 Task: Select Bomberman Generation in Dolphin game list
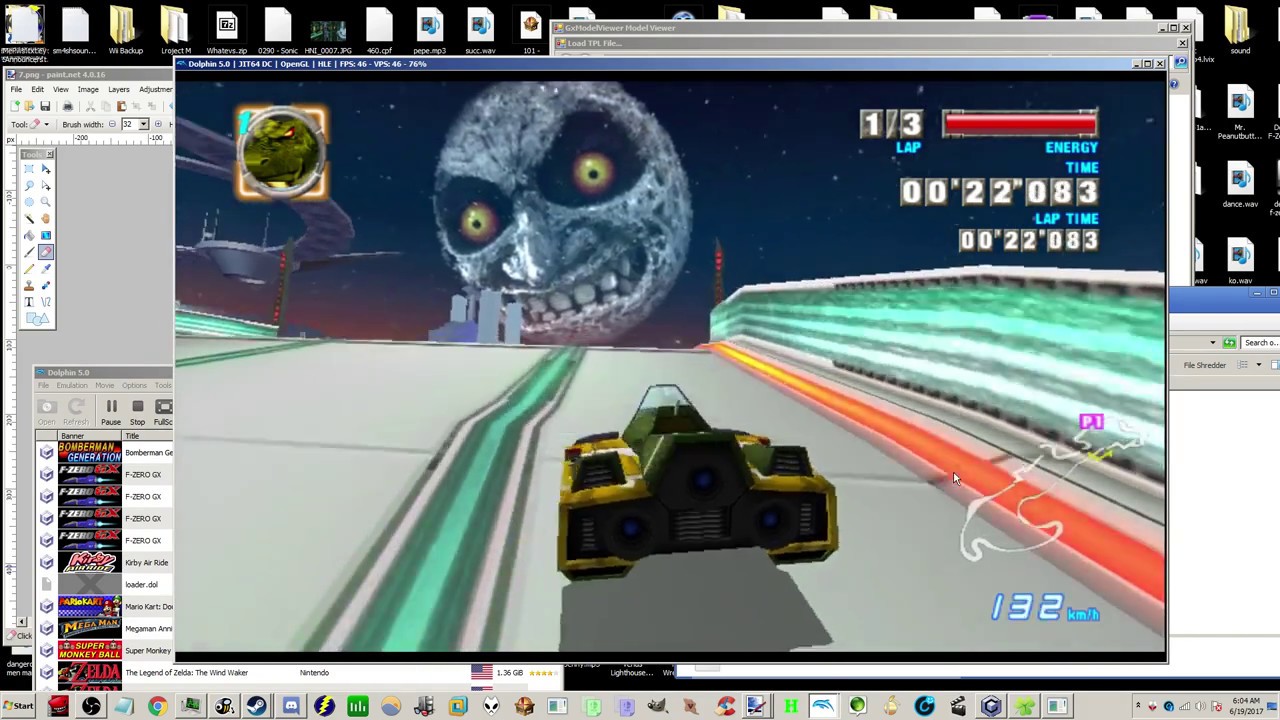[104, 453]
